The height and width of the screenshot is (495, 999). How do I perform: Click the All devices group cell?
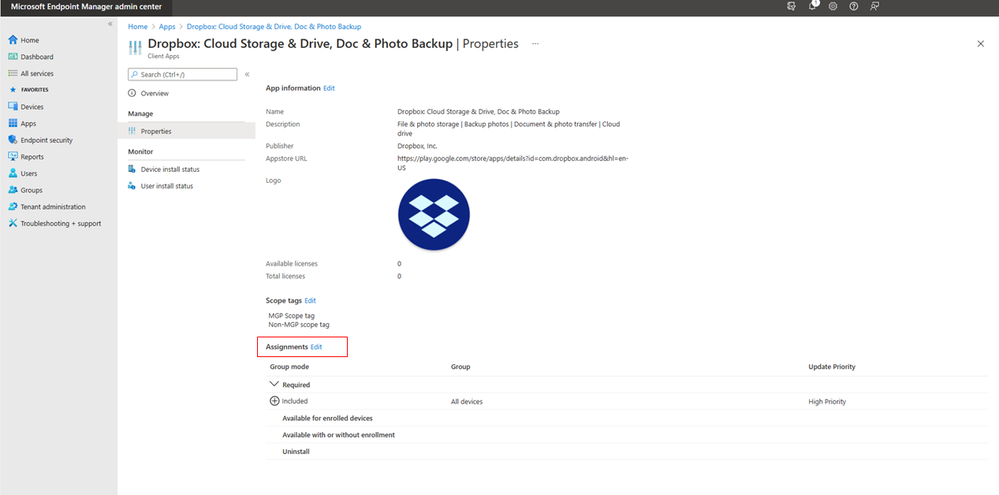(466, 401)
